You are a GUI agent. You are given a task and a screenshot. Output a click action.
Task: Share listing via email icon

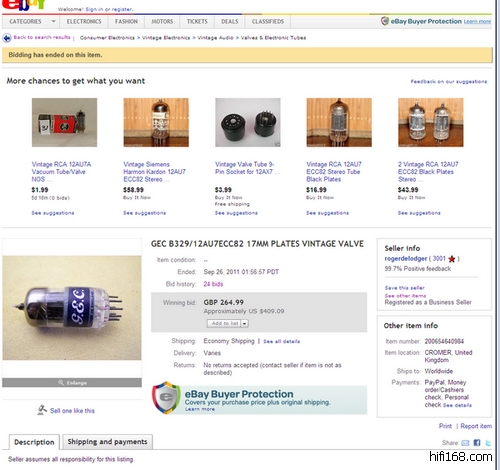(x=465, y=443)
